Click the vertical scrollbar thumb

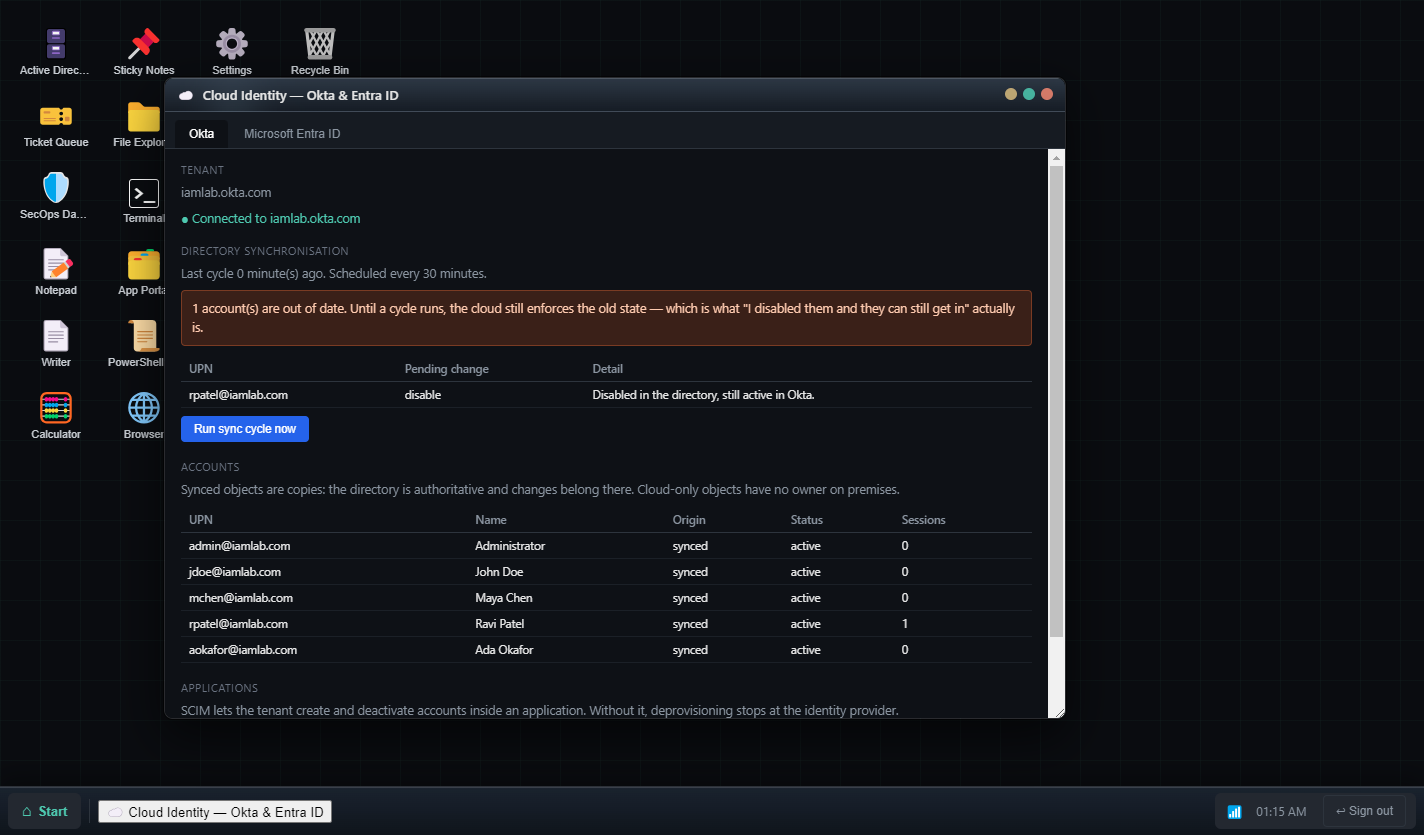click(x=1056, y=402)
